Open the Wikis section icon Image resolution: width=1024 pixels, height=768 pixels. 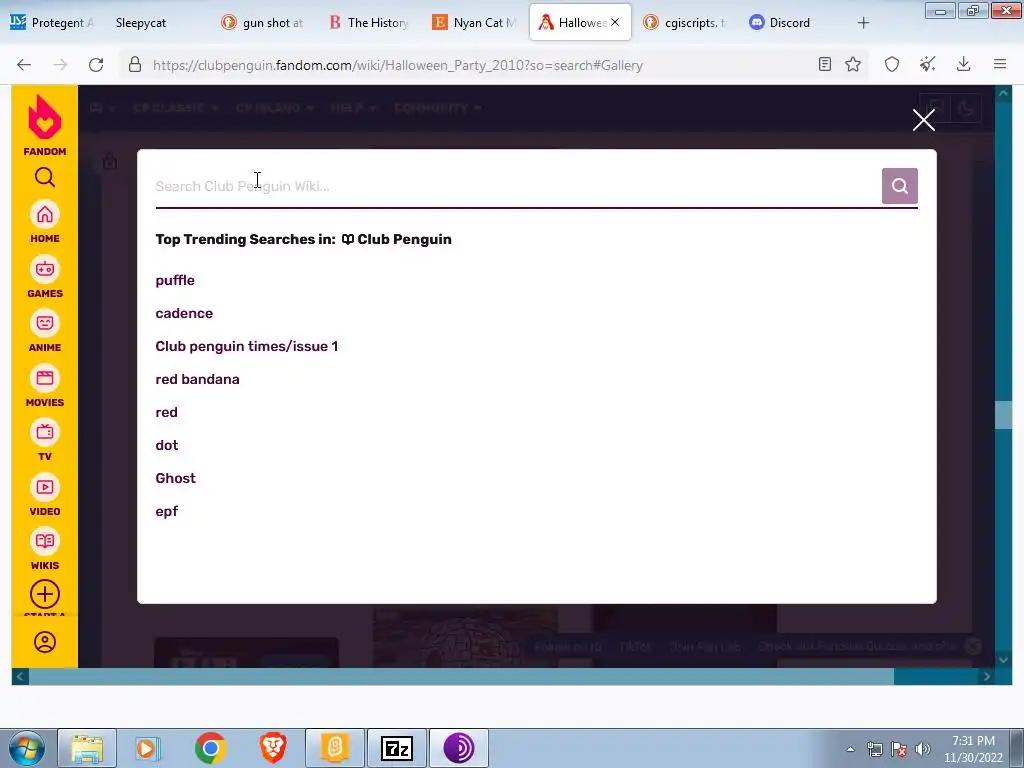[x=44, y=541]
